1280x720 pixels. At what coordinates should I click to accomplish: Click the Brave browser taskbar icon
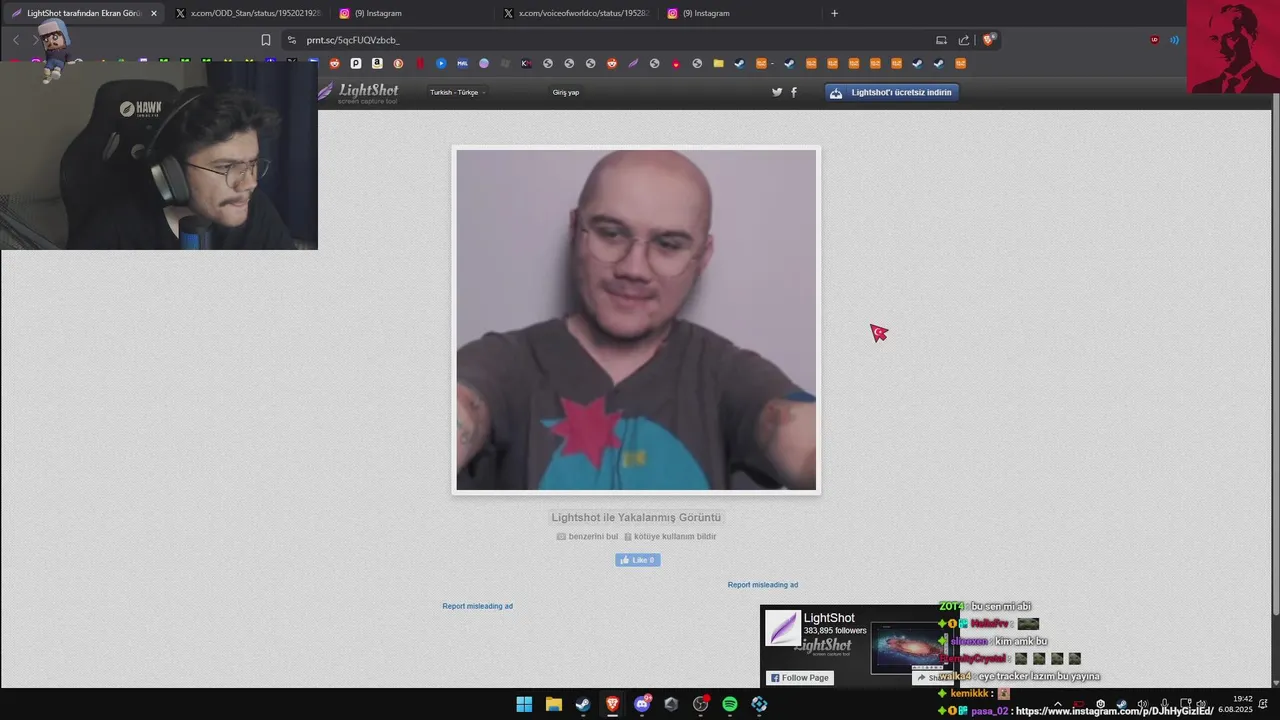click(x=612, y=704)
